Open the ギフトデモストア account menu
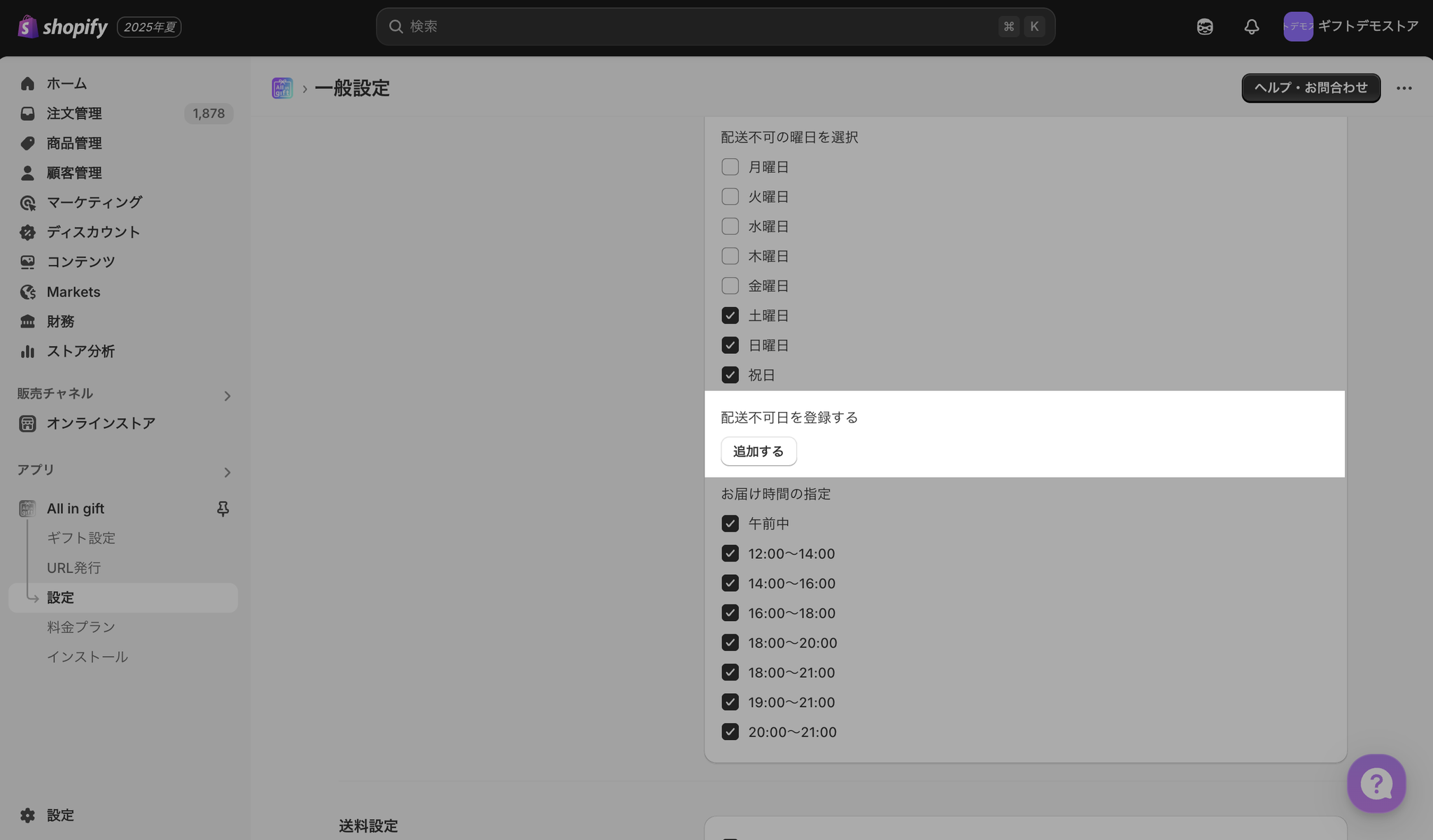The width and height of the screenshot is (1433, 840). point(1350,27)
